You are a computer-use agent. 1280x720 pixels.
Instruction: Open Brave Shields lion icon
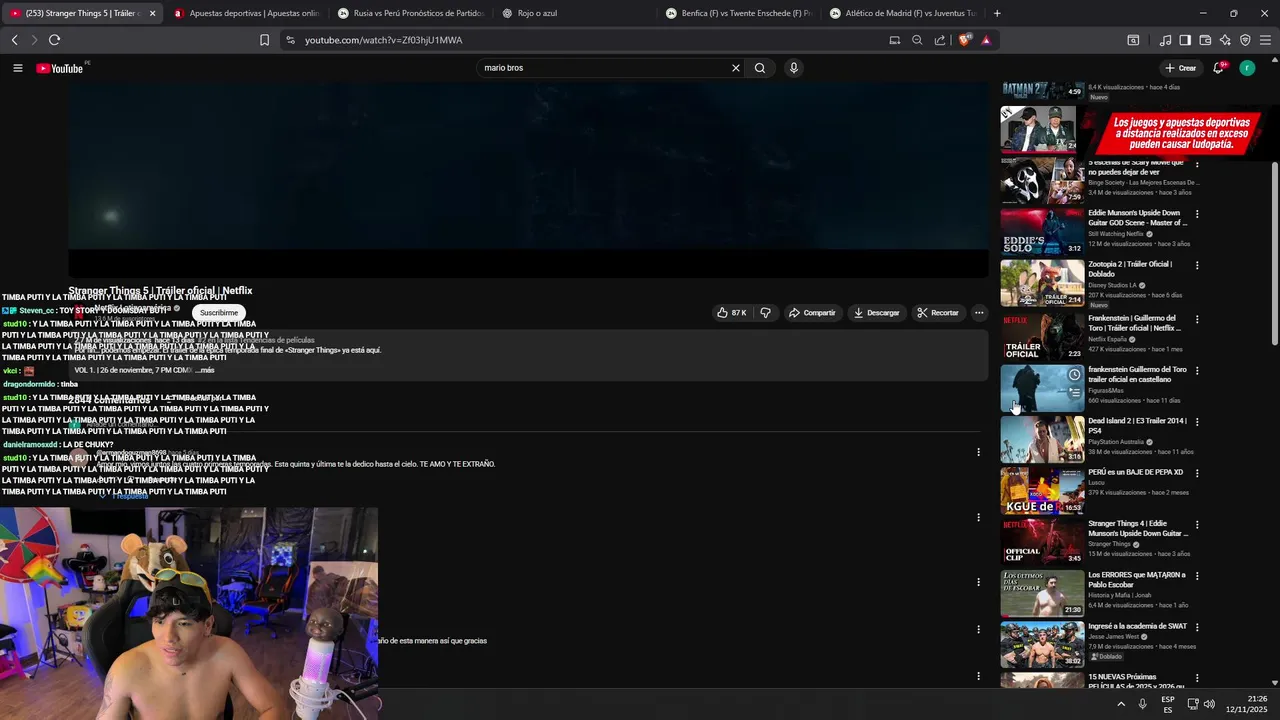(x=964, y=40)
